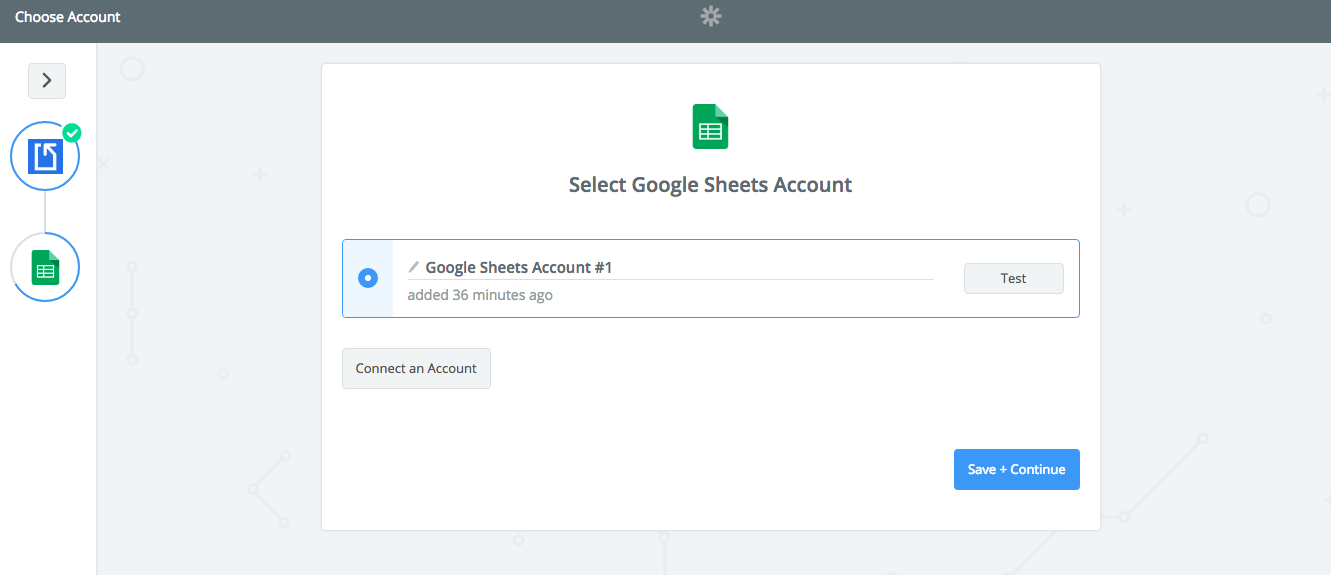Expand the sidebar with the chevron button
Screen dimensions: 1331x575
click(47, 81)
